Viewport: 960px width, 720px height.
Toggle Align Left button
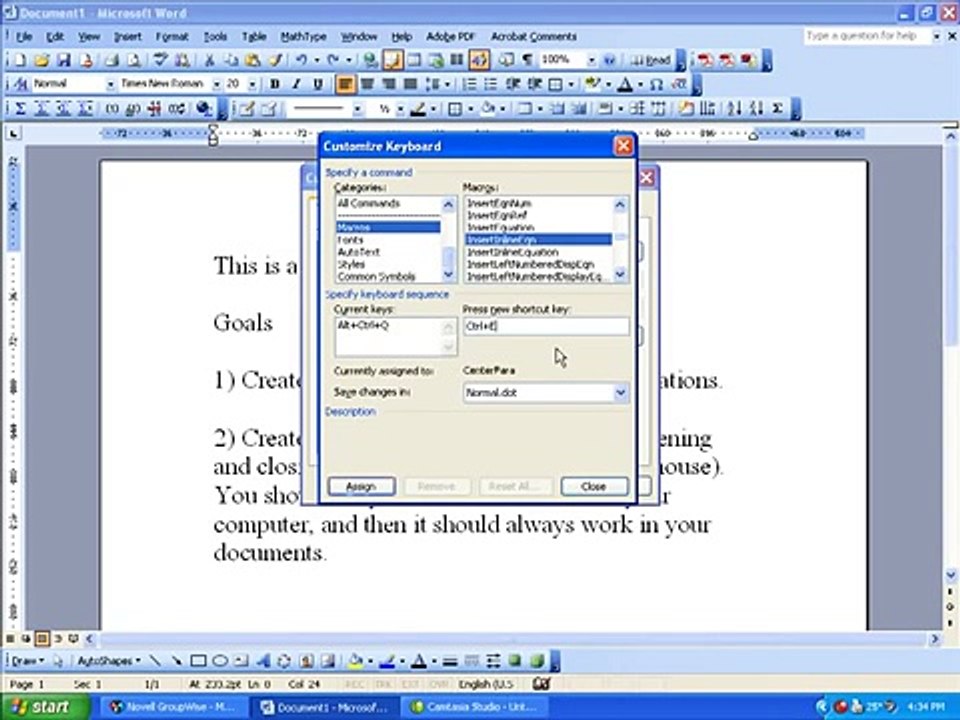[x=345, y=84]
